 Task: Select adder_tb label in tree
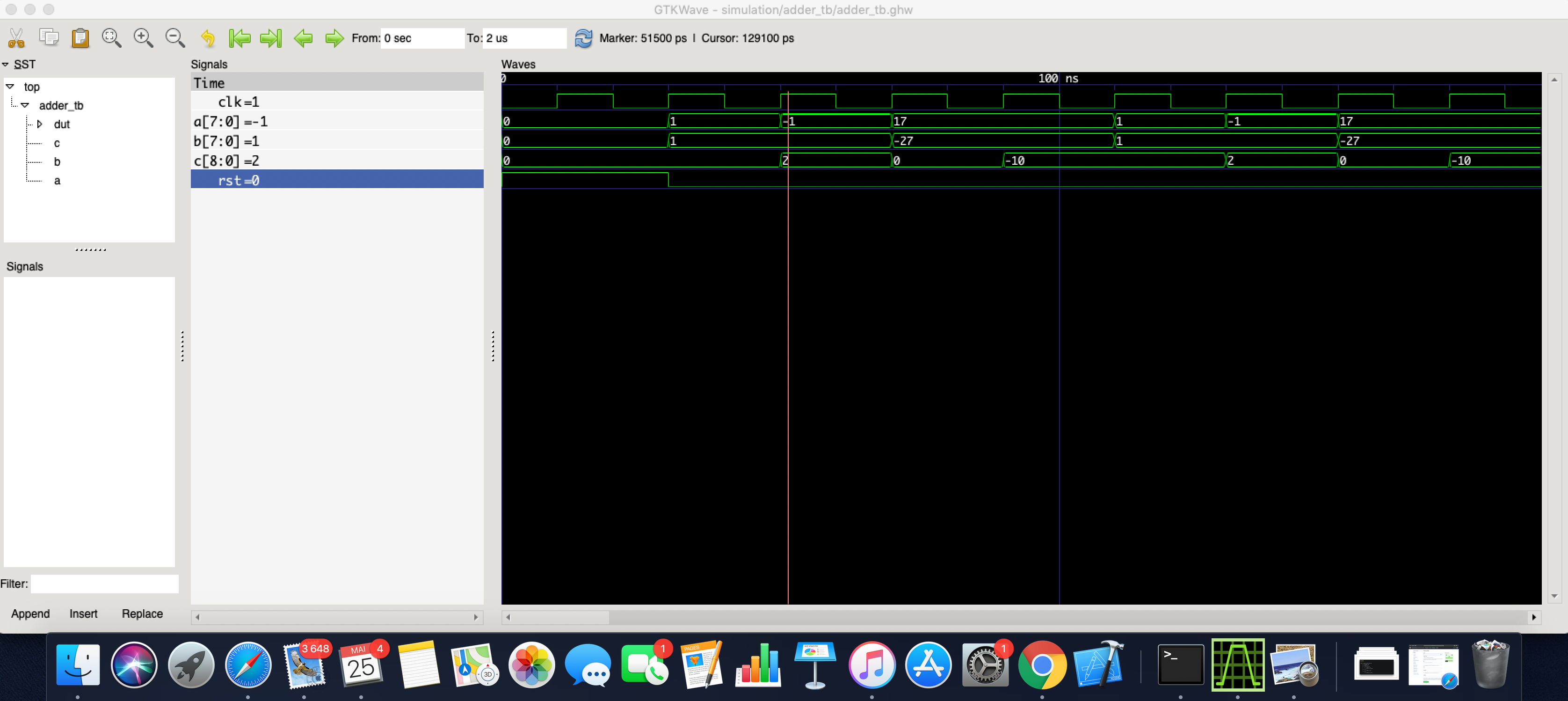[x=61, y=105]
